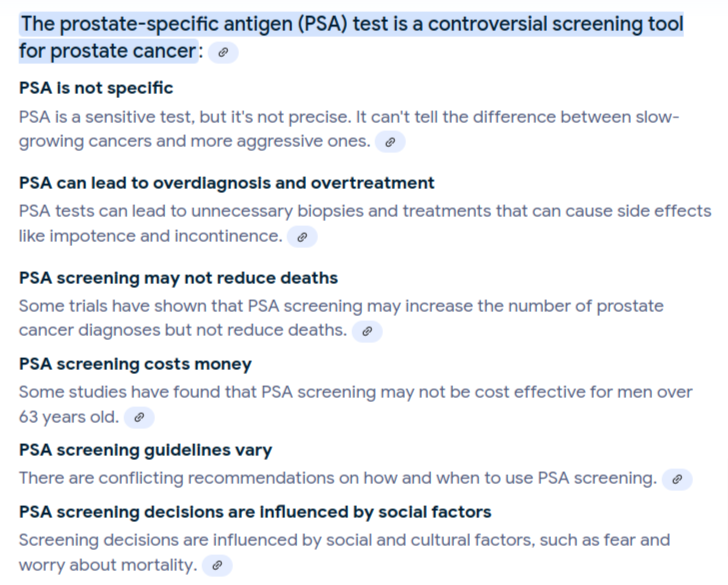728x585 pixels.
Task: Select heading 'PSA can lead to overdiagnosis and overtreatment'
Action: (227, 183)
